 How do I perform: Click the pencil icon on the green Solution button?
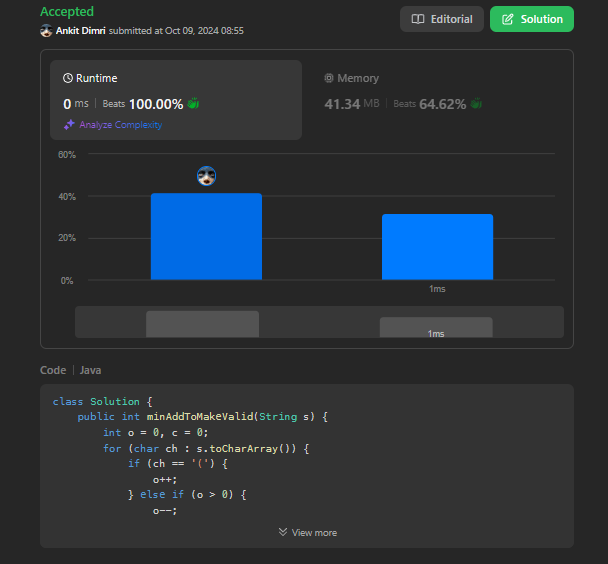[x=507, y=19]
